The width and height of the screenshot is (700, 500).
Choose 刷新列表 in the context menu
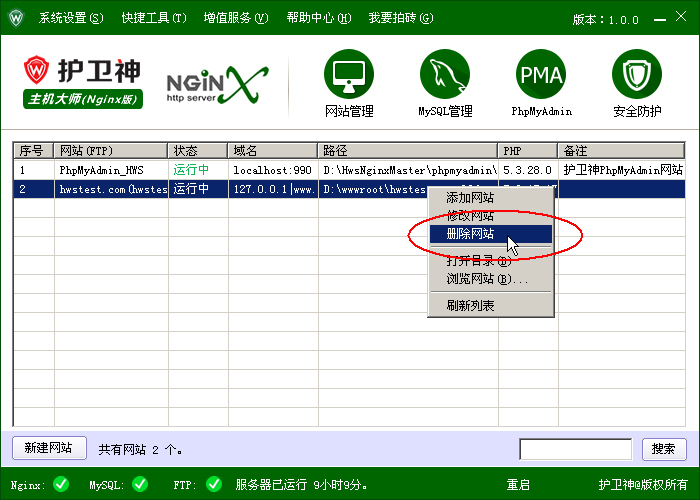point(470,305)
